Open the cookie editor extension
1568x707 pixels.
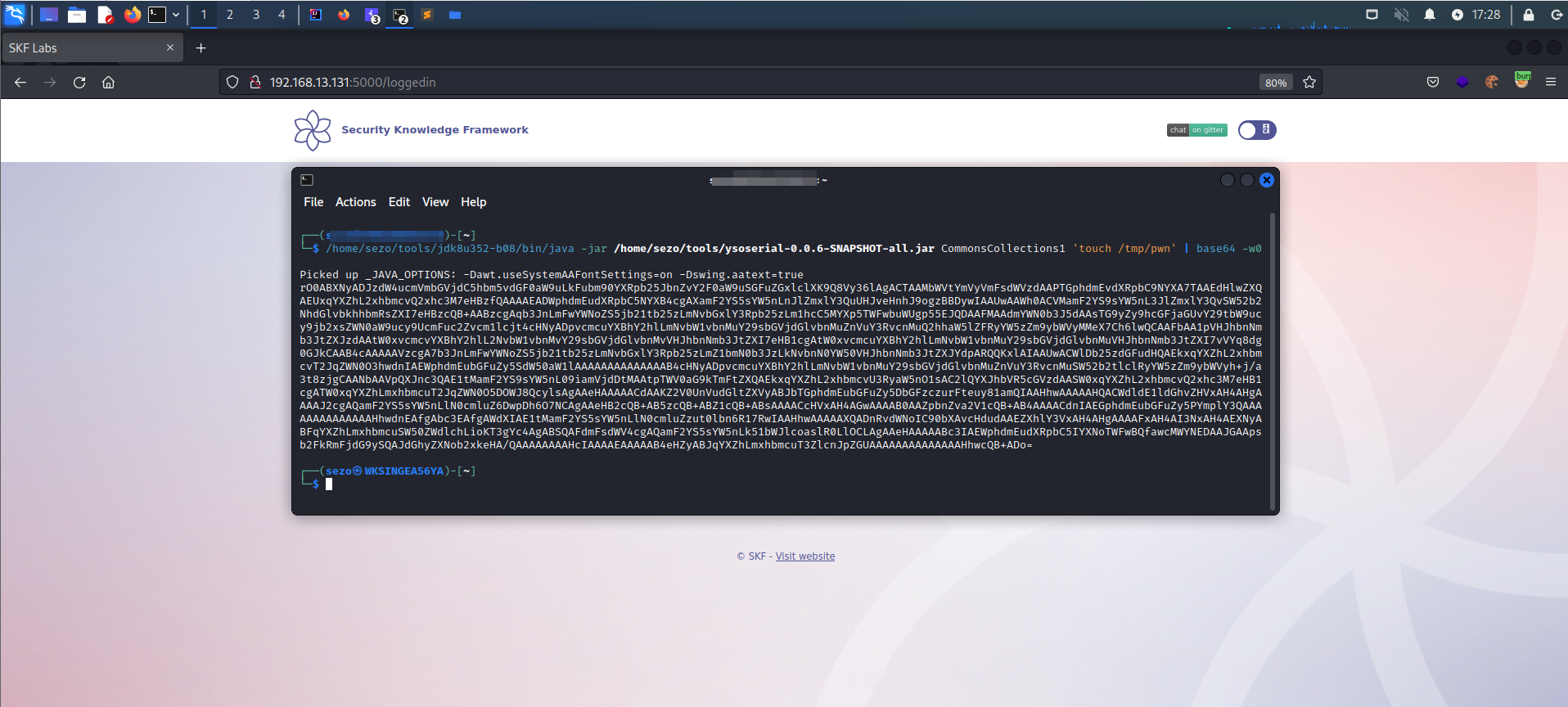tap(1492, 82)
